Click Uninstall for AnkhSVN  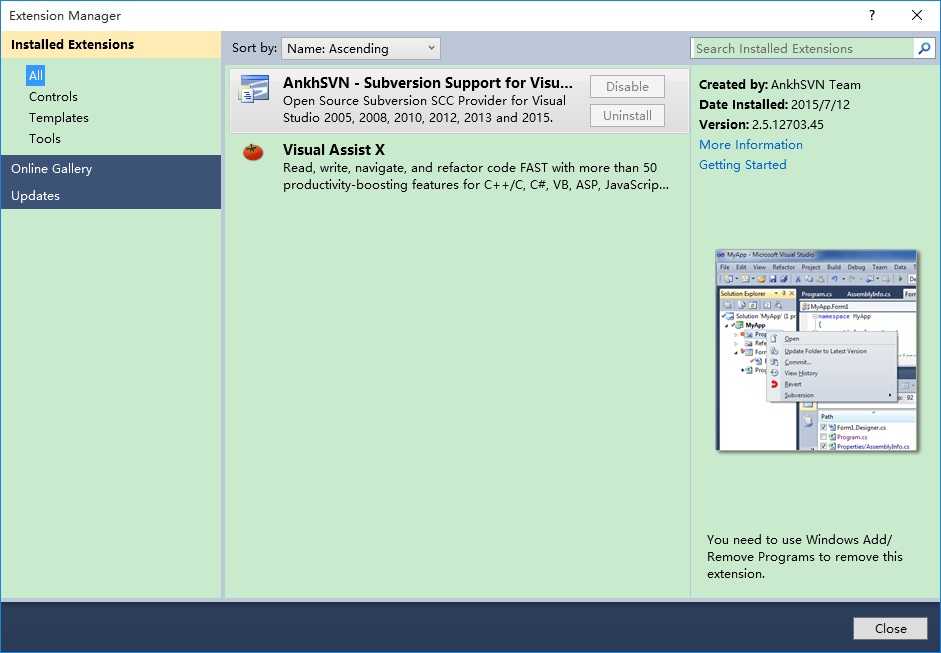[x=627, y=116]
